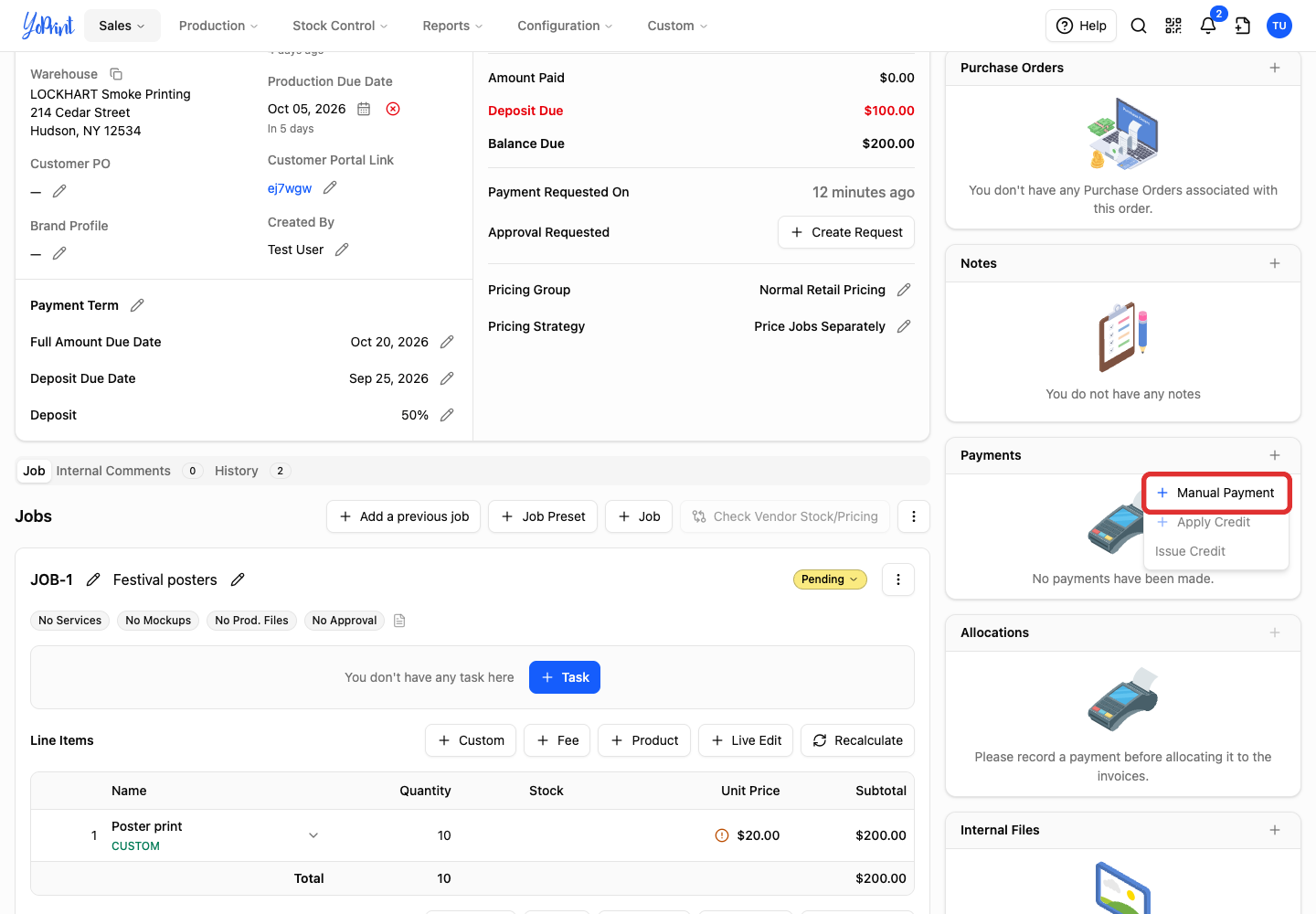Copy the Warehouse address

point(116,74)
